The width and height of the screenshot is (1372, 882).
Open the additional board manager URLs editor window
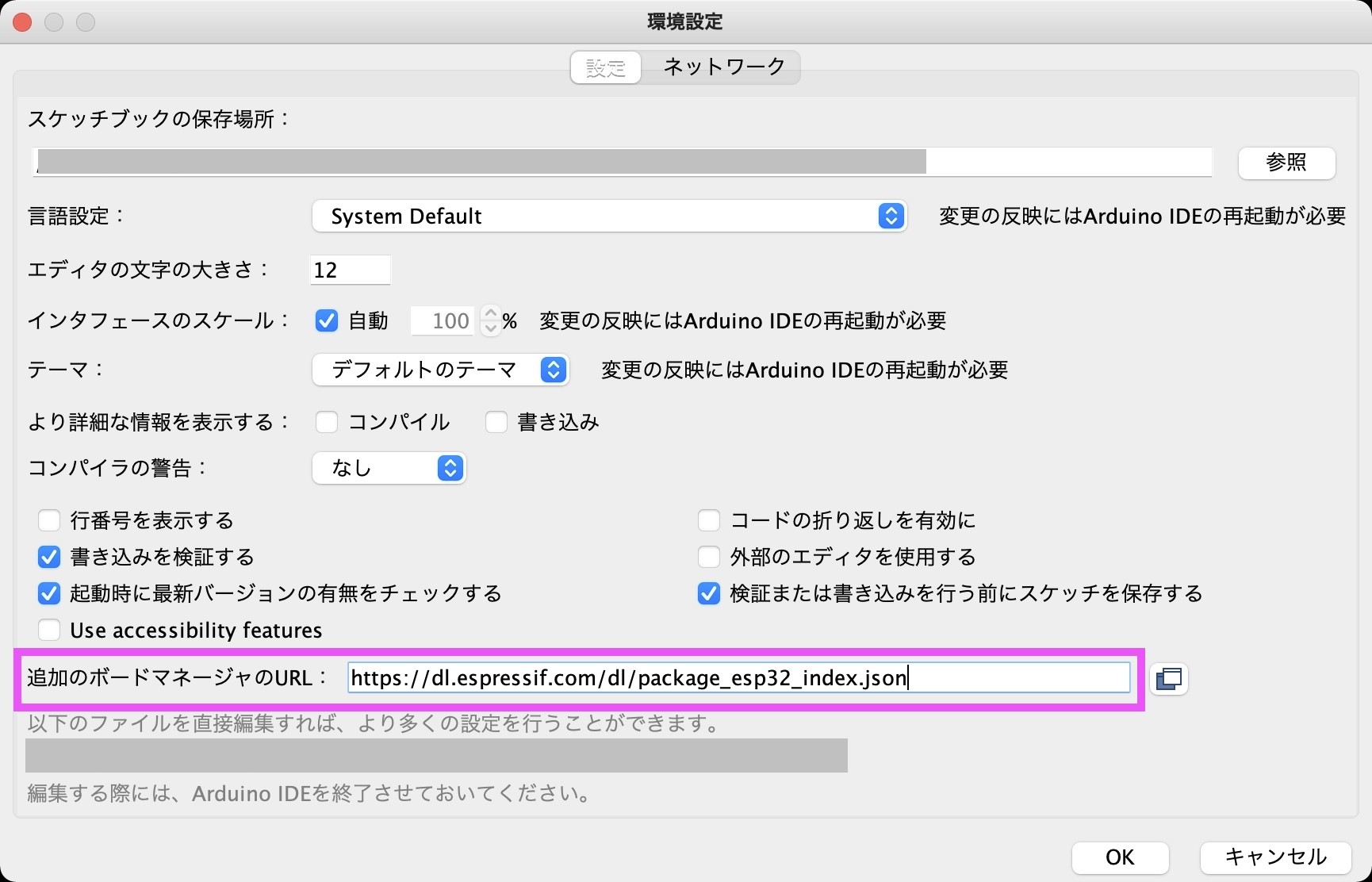1169,679
